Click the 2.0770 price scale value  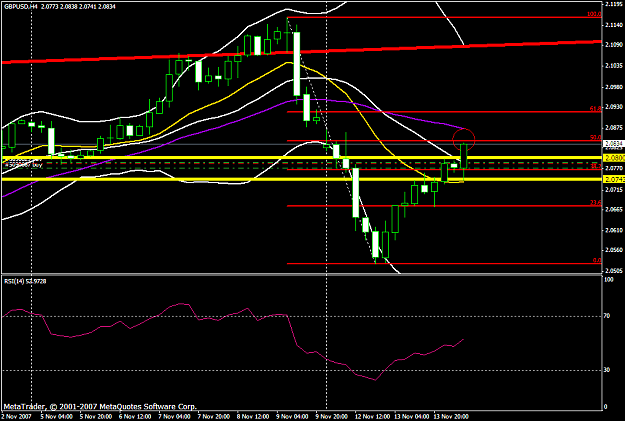point(613,169)
